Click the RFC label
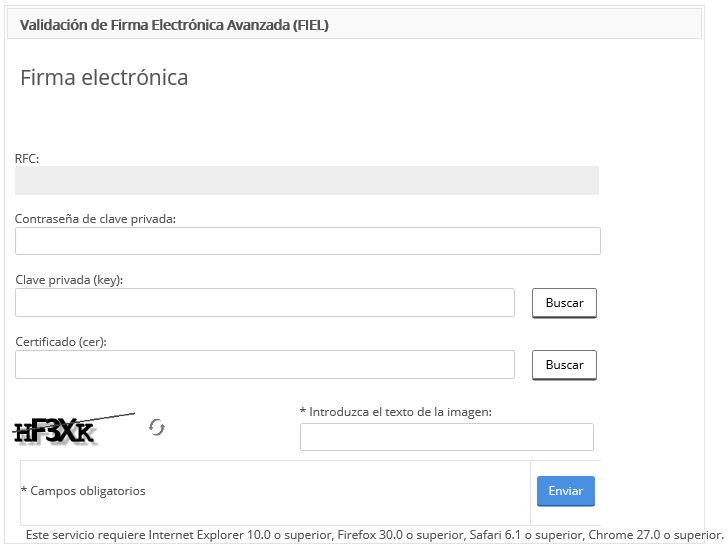This screenshot has width=728, height=553. pos(27,159)
